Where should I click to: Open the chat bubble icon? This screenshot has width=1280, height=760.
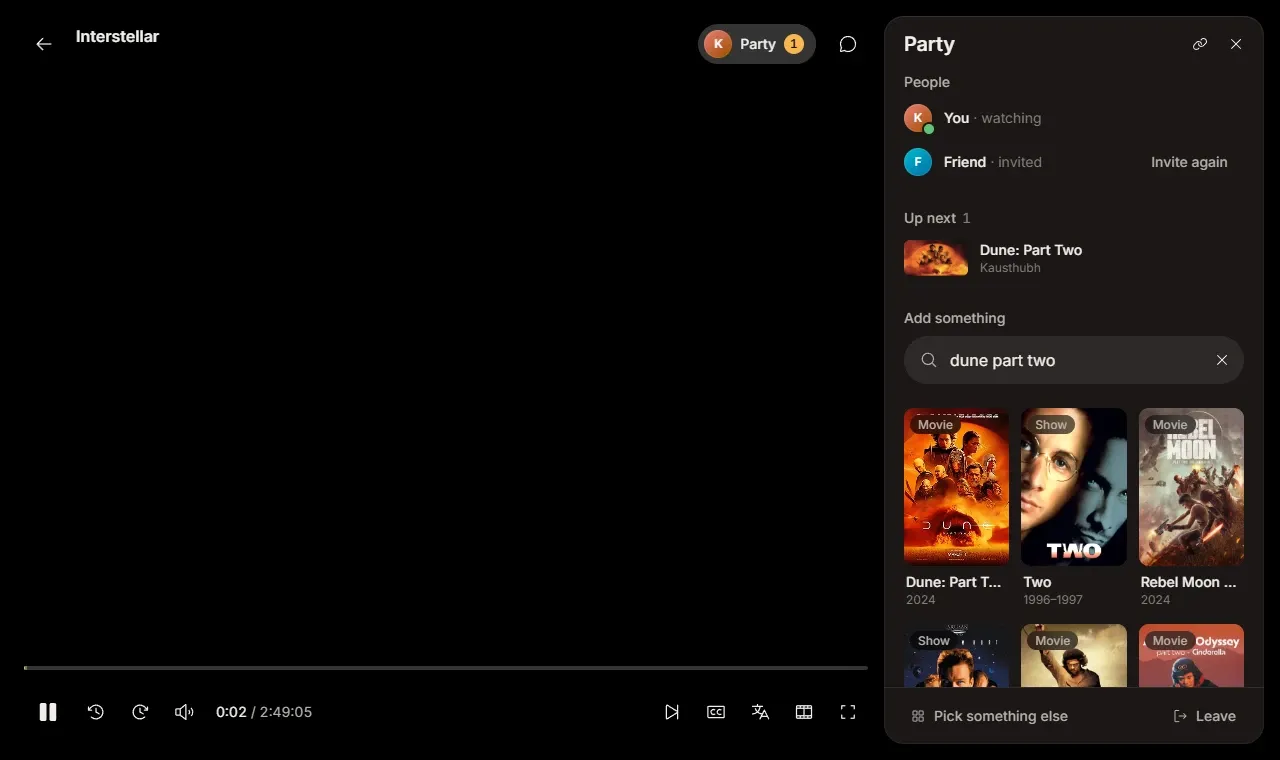[848, 44]
